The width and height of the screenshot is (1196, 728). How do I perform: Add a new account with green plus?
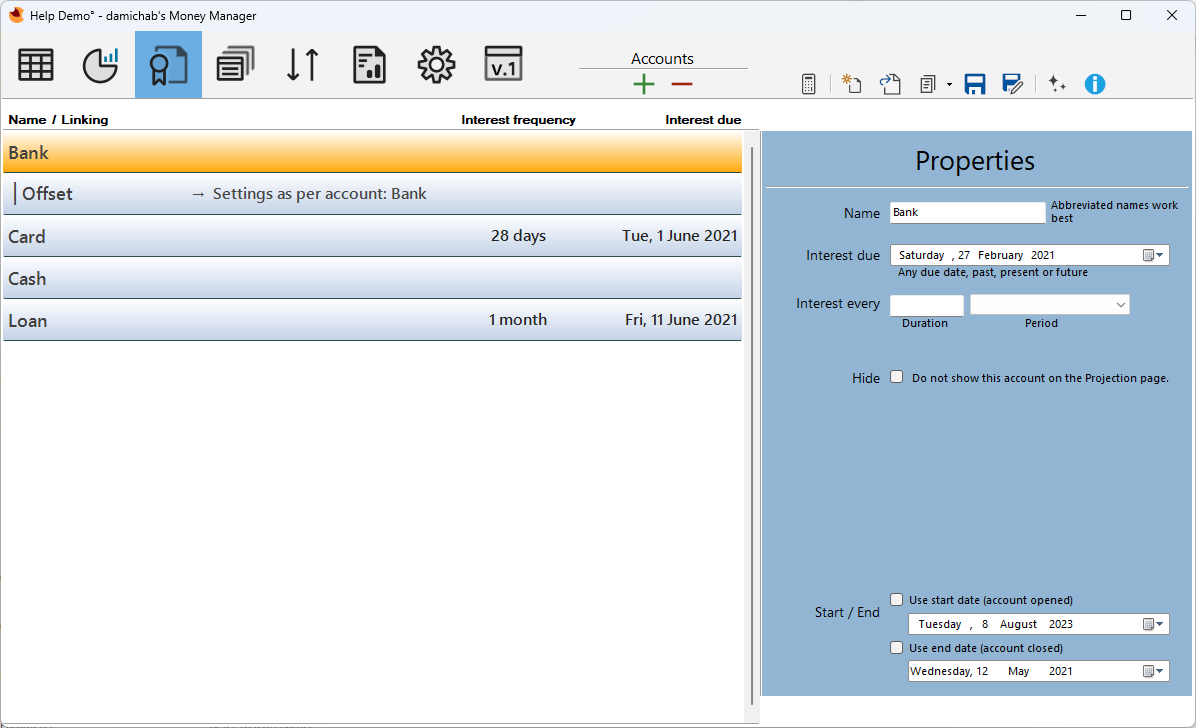pyautogui.click(x=644, y=84)
